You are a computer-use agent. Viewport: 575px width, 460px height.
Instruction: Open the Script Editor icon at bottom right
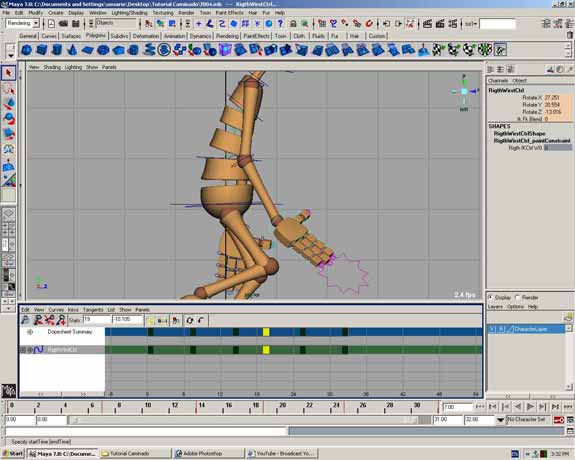(570, 431)
